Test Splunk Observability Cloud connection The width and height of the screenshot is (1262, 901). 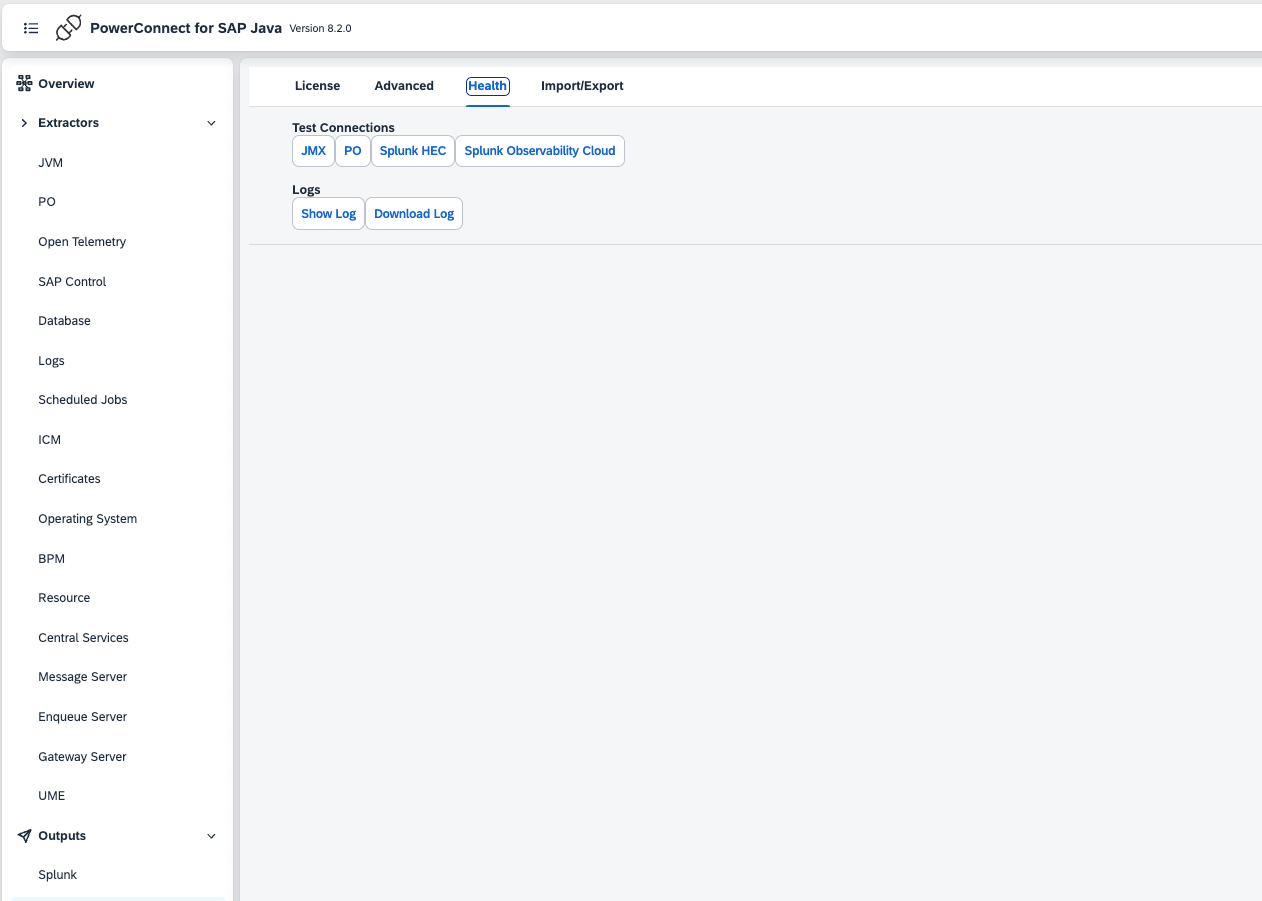pyautogui.click(x=539, y=151)
